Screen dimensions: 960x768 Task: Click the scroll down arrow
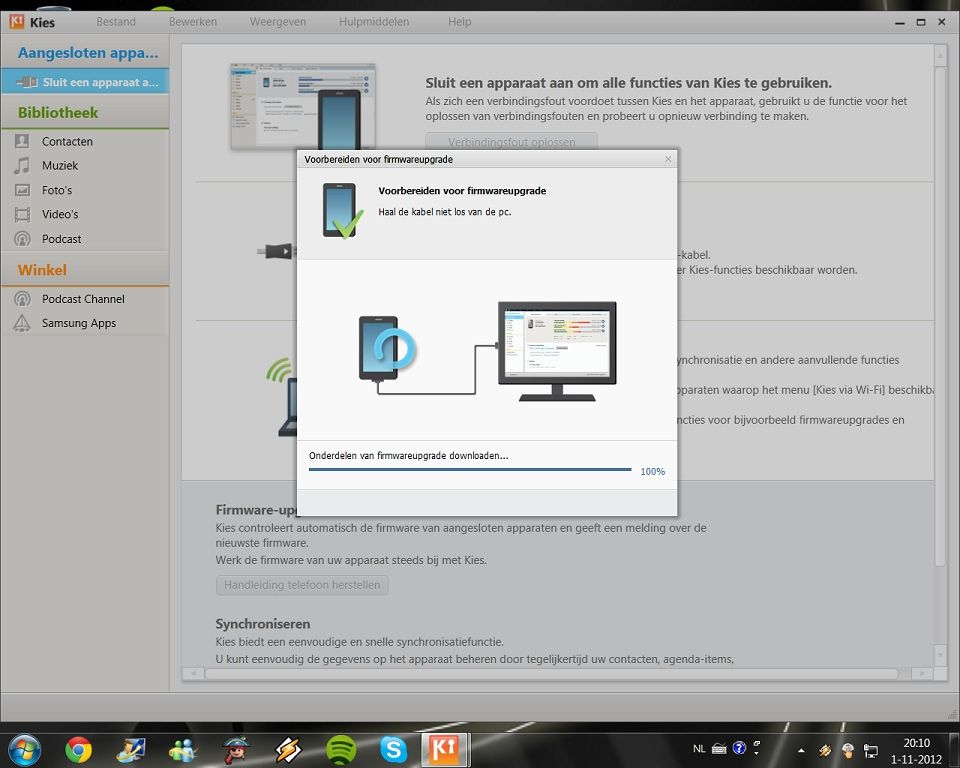[940, 655]
